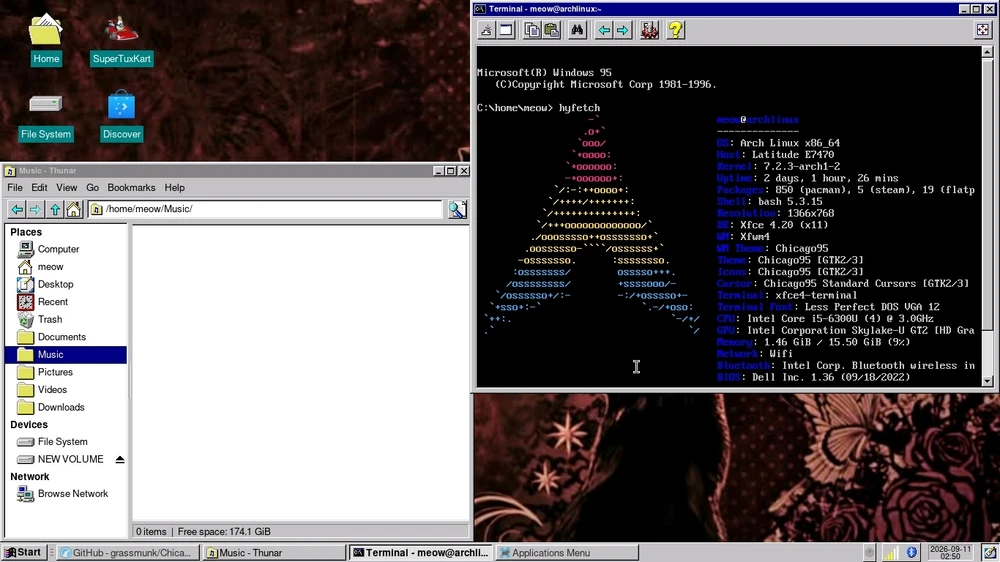This screenshot has width=1000, height=562.
Task: Go to parent folder in Thunar
Action: click(x=55, y=209)
